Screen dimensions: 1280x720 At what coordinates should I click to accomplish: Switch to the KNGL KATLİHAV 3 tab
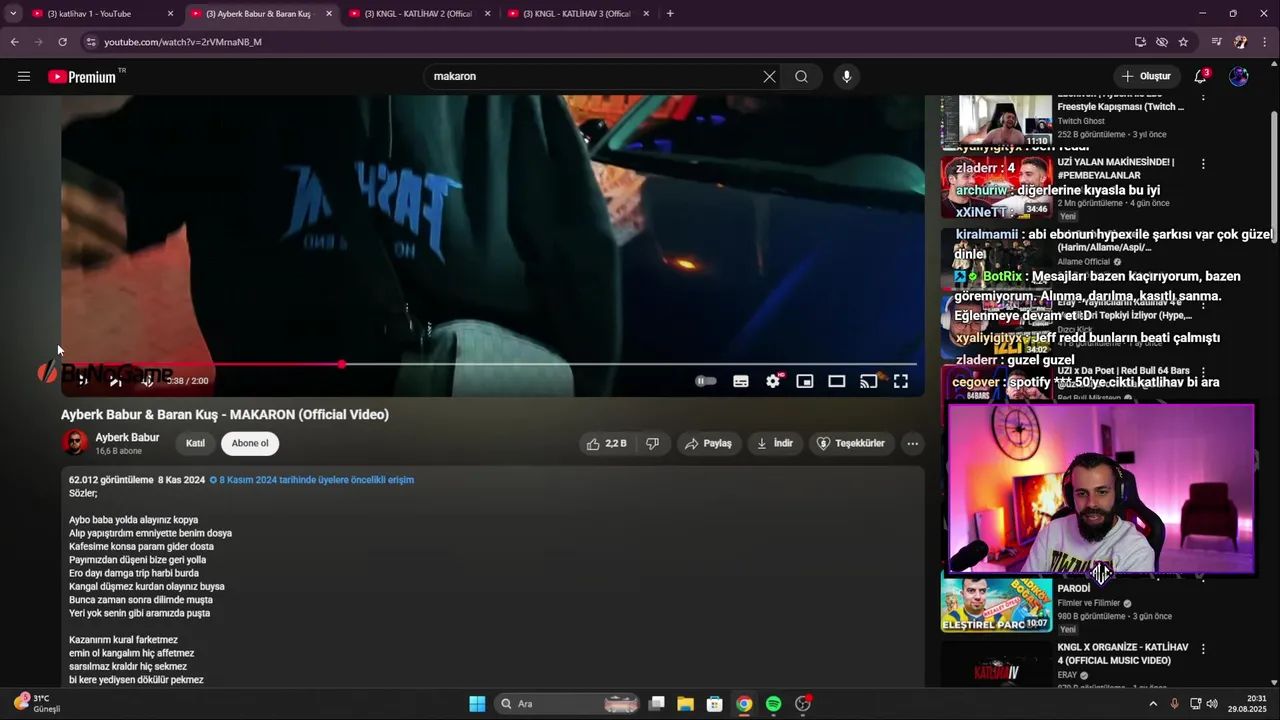click(577, 14)
